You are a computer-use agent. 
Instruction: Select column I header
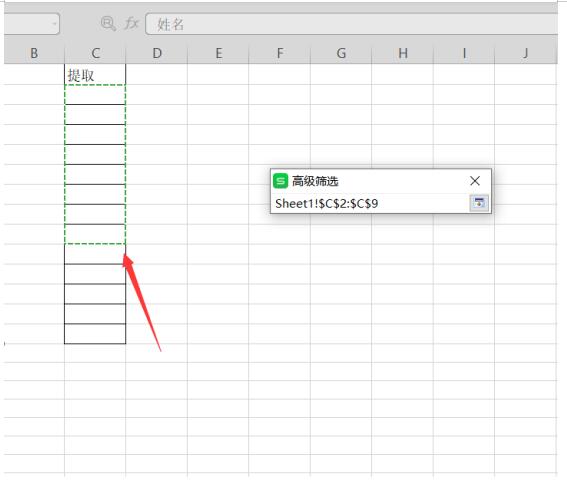pos(464,53)
